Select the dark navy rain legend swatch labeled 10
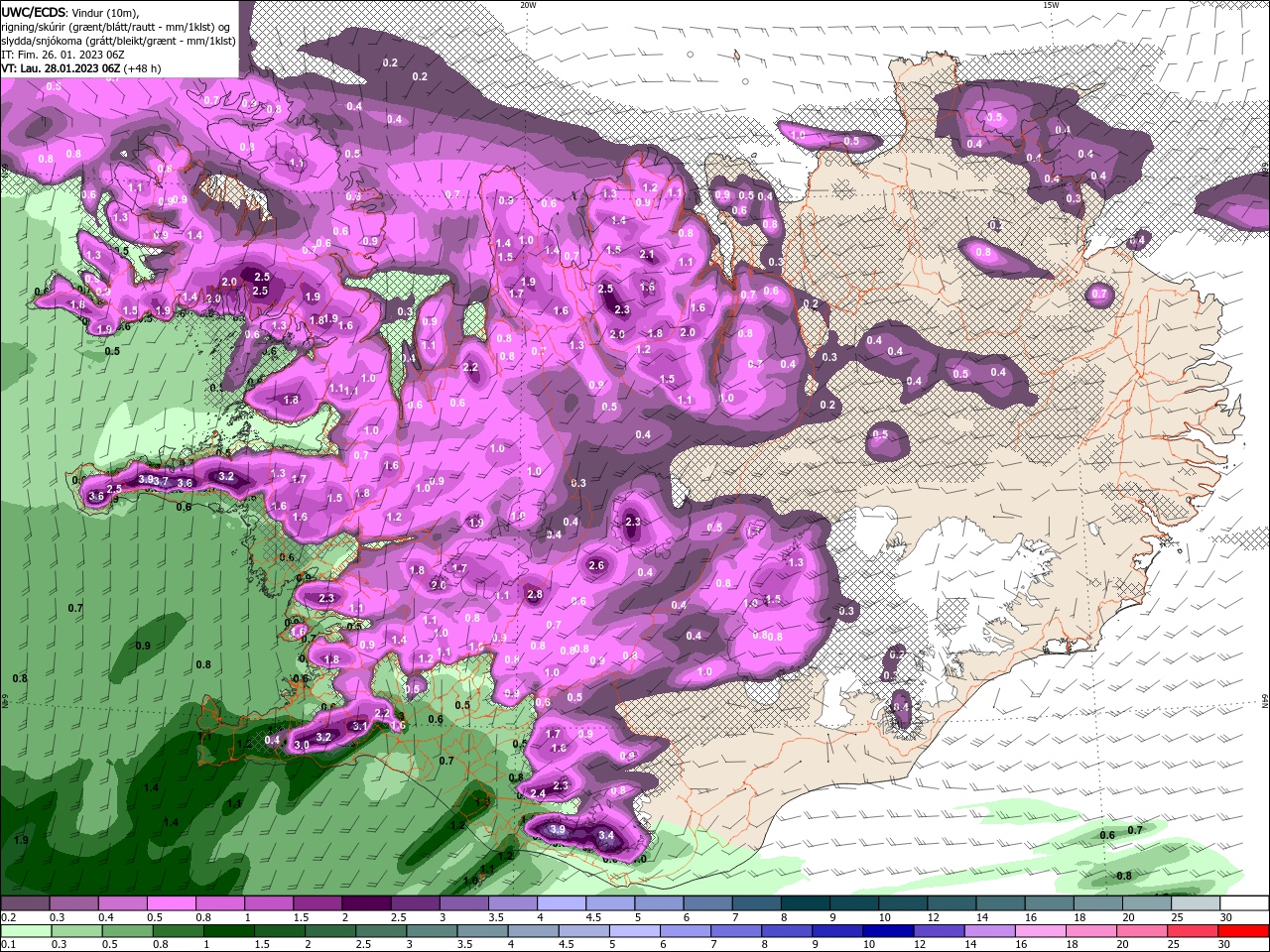Screen dimensions: 1270x952 [x=887, y=931]
